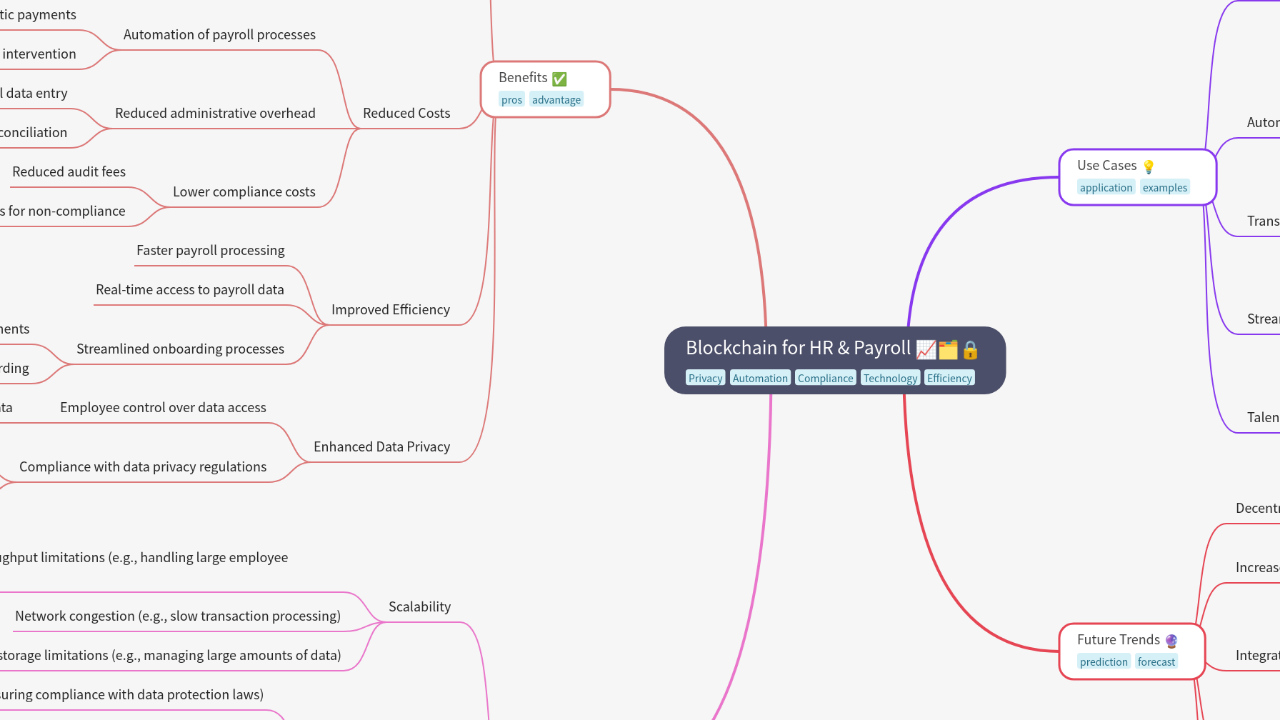Click the Efficiency tag on the central node
The image size is (1280, 720).
pyautogui.click(x=949, y=378)
